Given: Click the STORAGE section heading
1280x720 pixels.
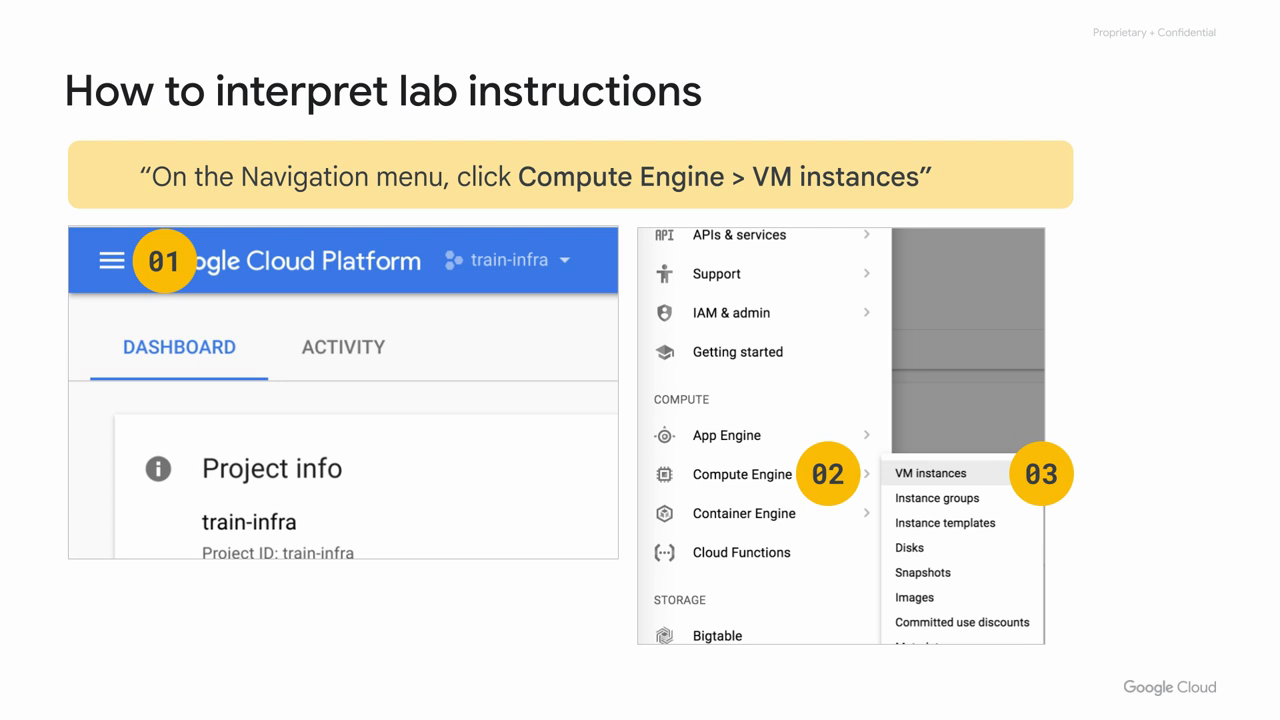Looking at the screenshot, I should tap(679, 600).
